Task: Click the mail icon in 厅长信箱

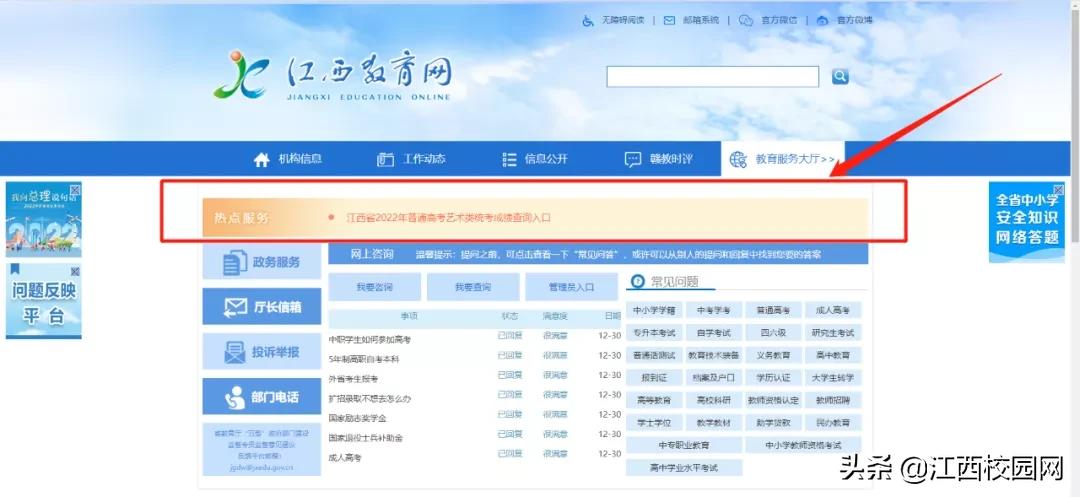Action: coord(236,307)
